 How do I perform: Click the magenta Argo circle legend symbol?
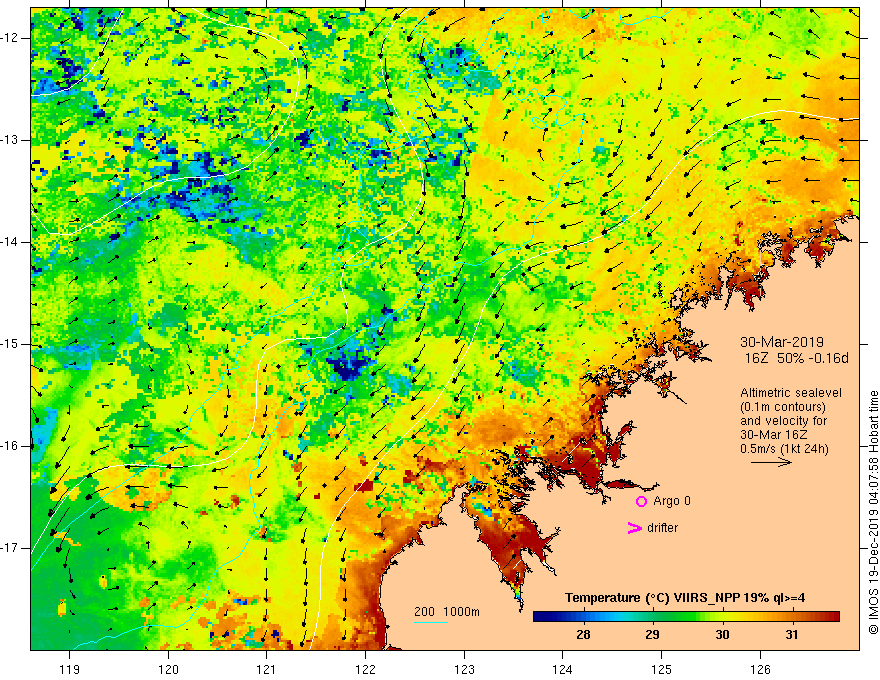641,501
